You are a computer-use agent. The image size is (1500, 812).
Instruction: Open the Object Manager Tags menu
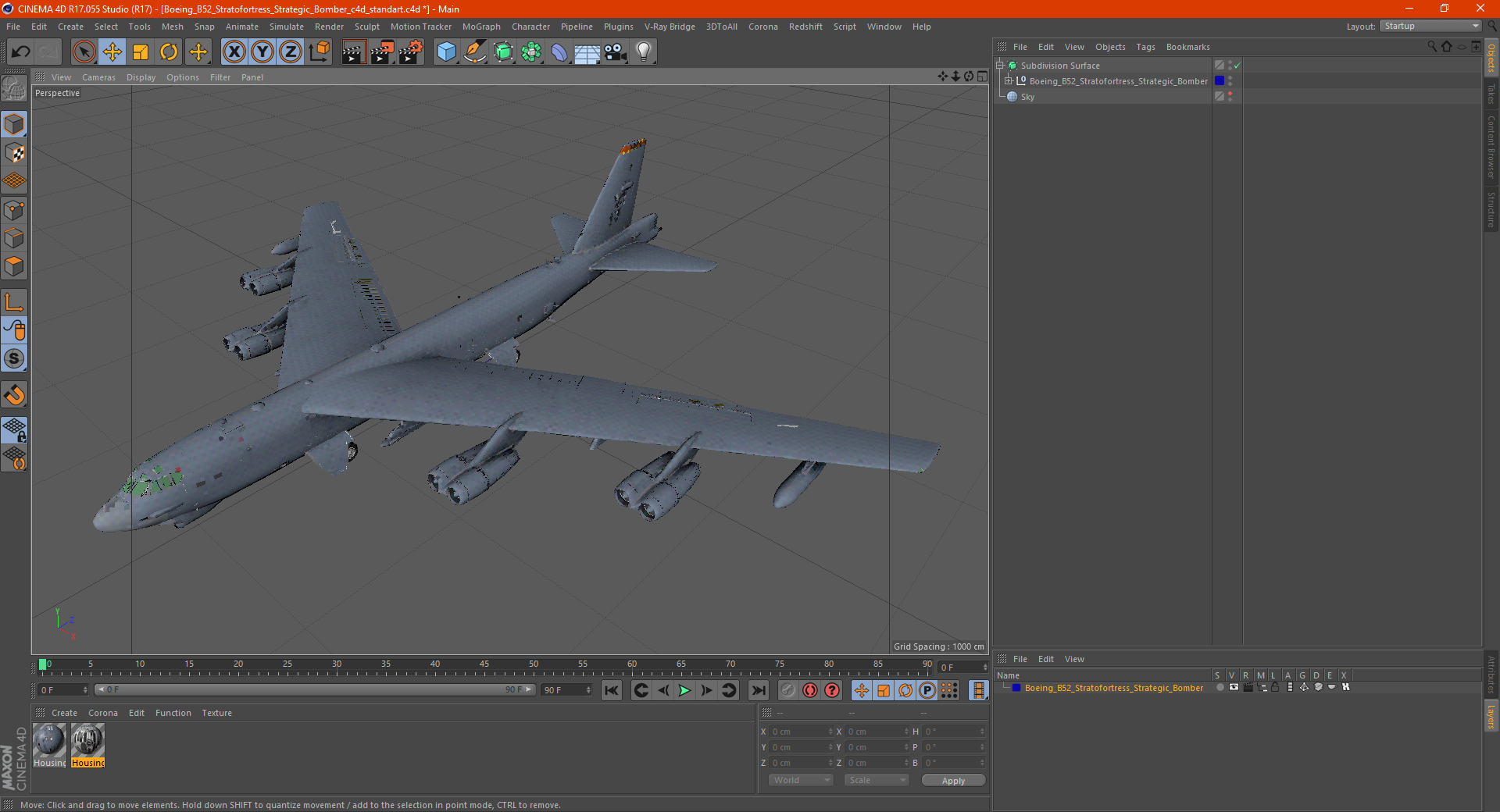pos(1145,47)
